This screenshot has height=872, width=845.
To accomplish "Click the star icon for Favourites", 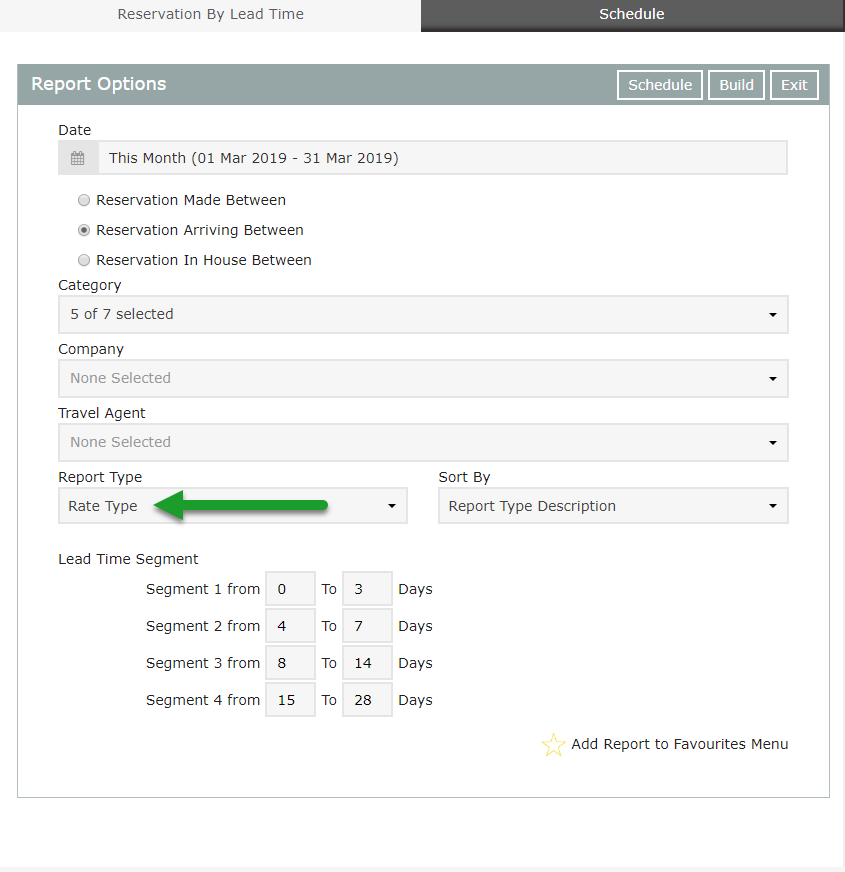I will (x=553, y=745).
